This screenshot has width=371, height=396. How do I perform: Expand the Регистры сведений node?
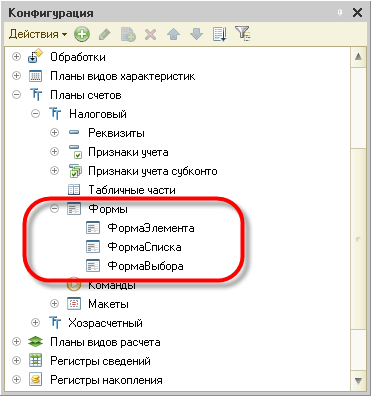pyautogui.click(x=16, y=361)
